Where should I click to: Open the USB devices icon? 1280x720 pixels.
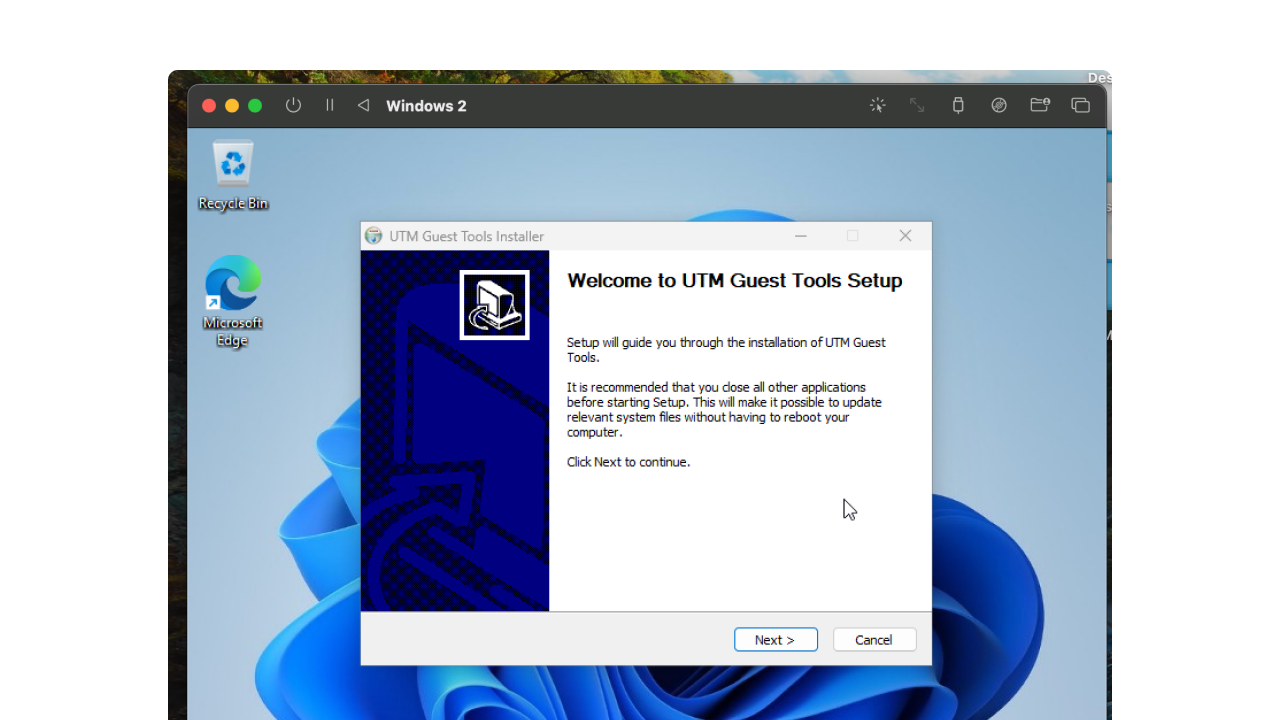click(x=958, y=105)
